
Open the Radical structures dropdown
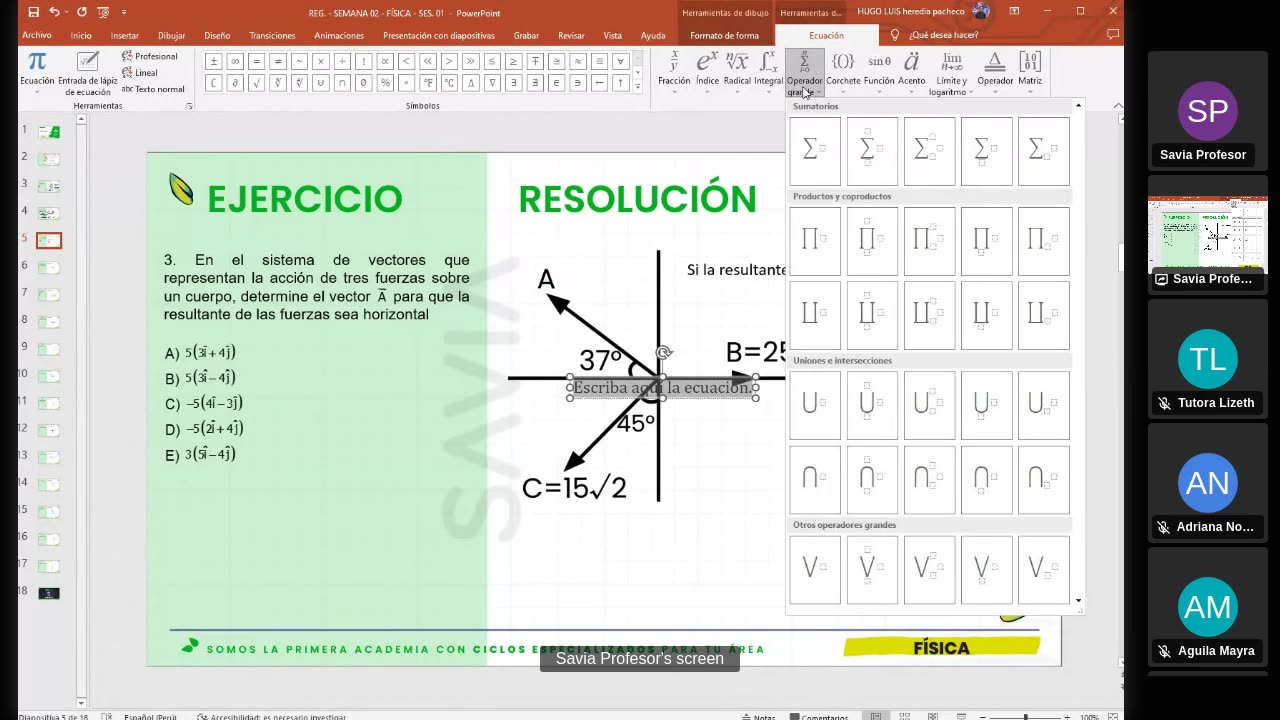click(737, 71)
